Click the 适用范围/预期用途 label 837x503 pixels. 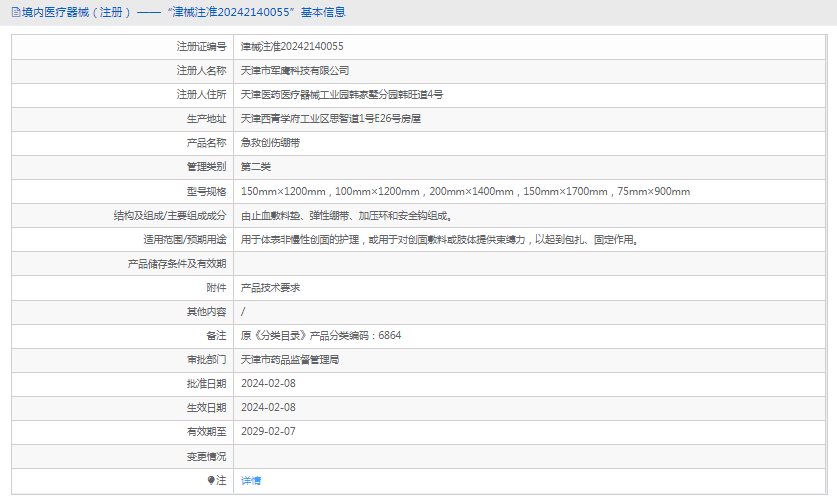[185, 240]
